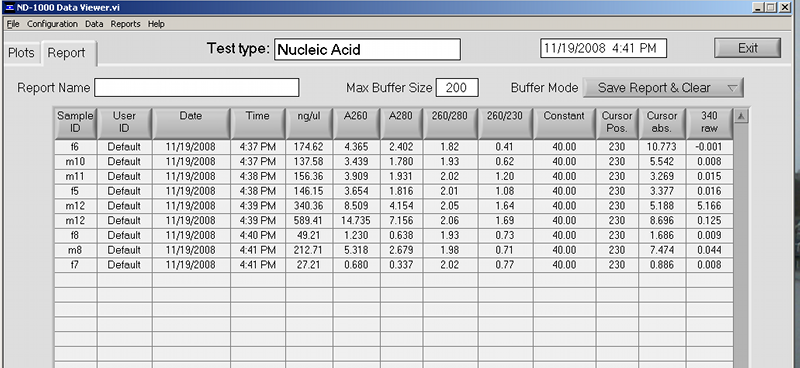This screenshot has height=368, width=800.
Task: Select sample ID cell f8
Action: (75, 236)
